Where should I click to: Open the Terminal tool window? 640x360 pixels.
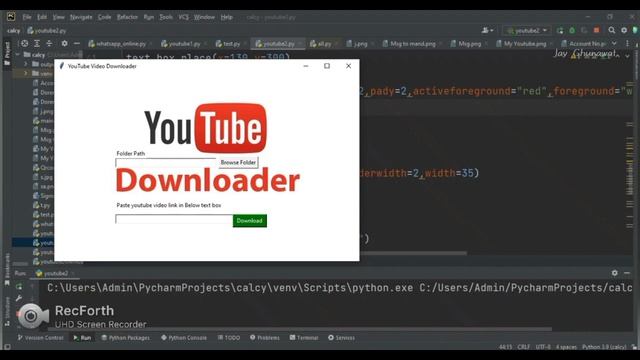click(x=304, y=338)
